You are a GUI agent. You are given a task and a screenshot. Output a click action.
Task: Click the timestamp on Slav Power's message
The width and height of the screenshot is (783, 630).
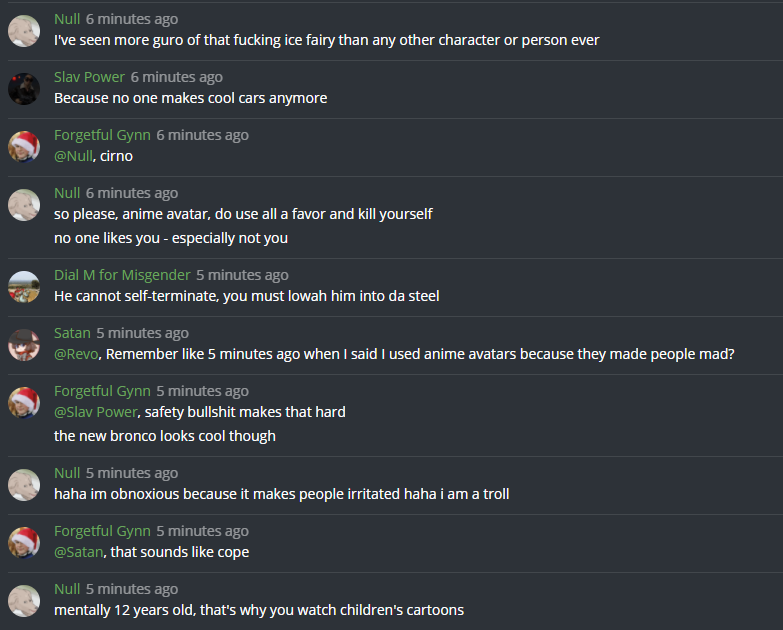point(176,77)
